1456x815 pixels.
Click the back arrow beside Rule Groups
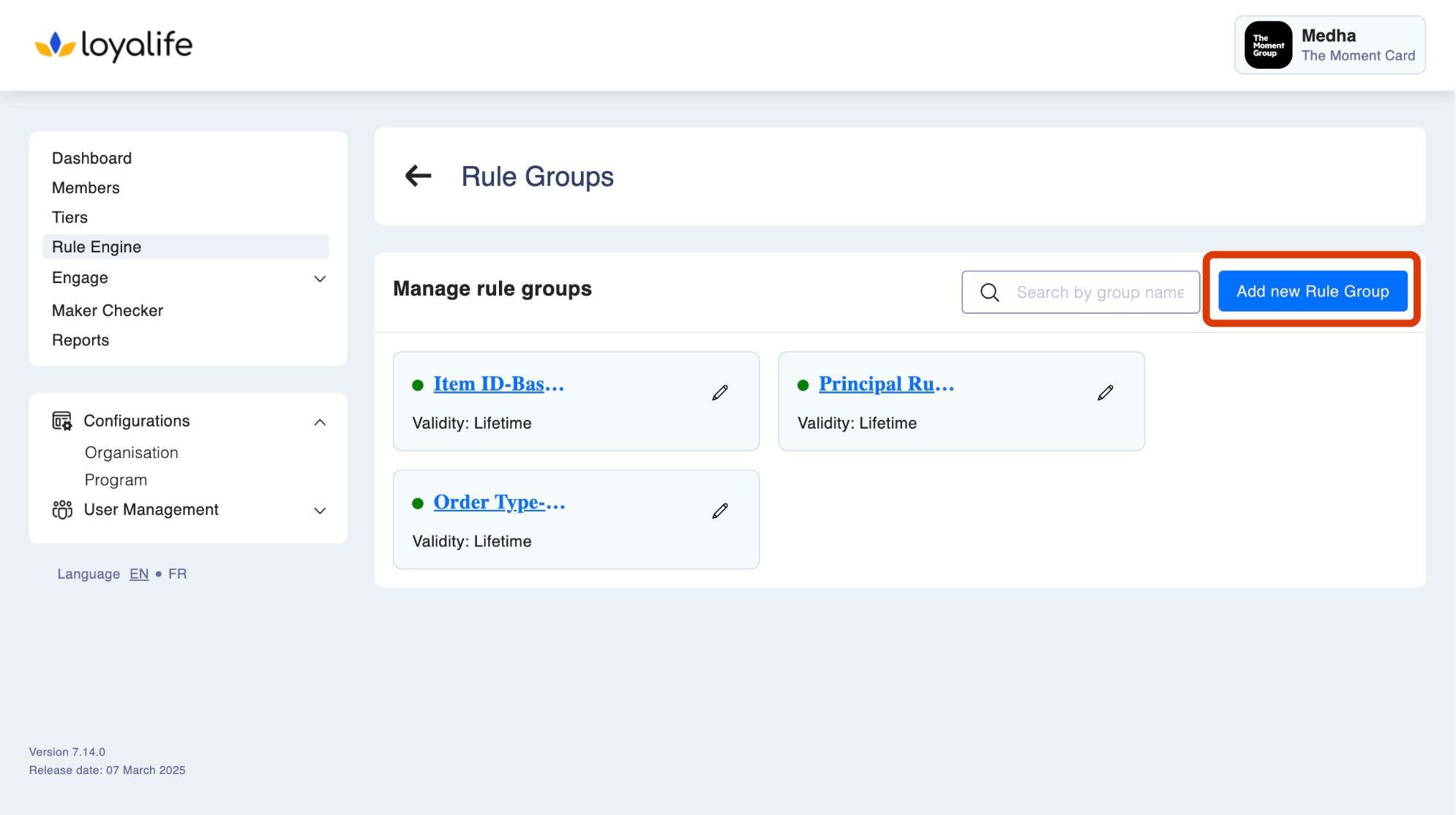coord(418,176)
